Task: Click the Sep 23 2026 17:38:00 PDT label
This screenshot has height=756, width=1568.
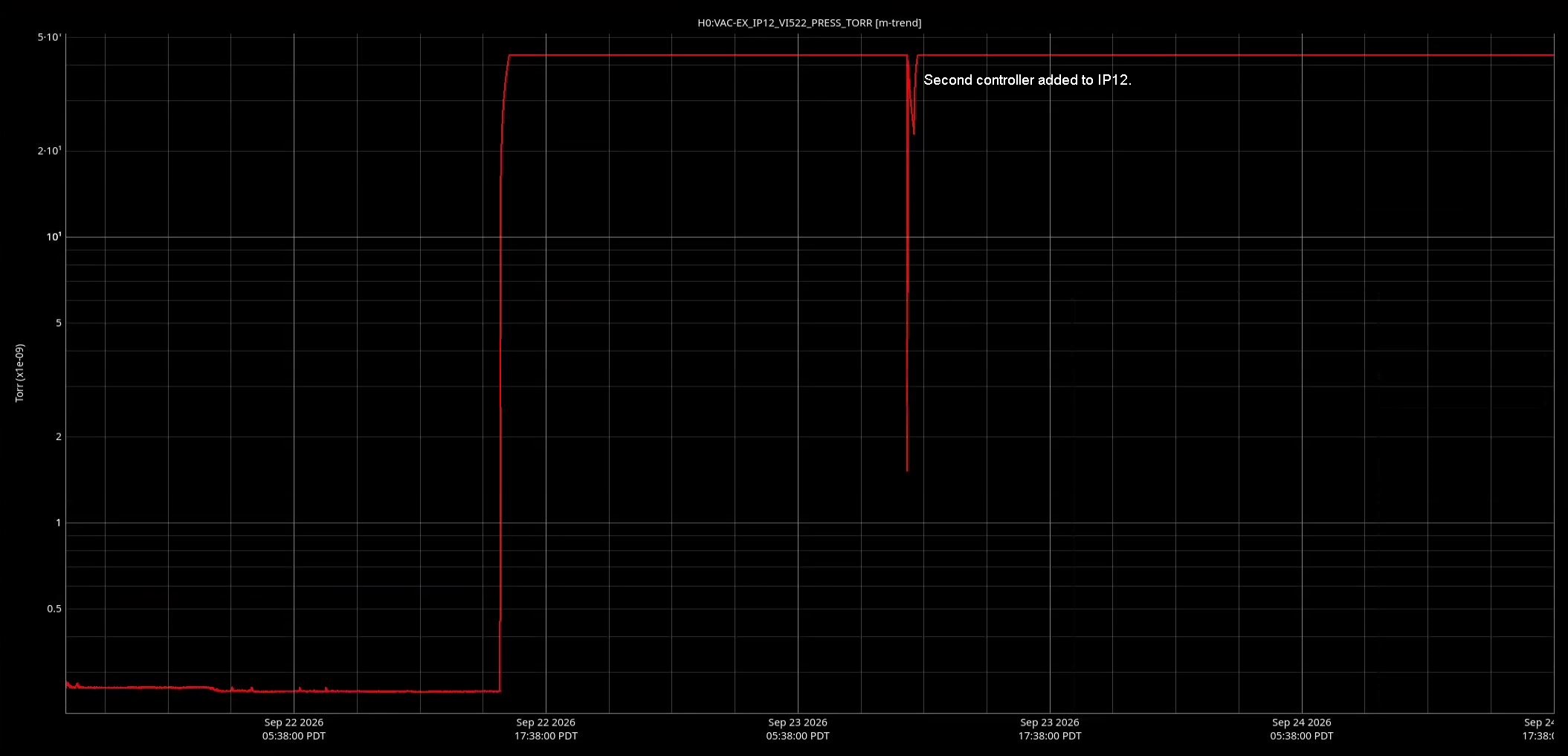Action: tap(1050, 729)
